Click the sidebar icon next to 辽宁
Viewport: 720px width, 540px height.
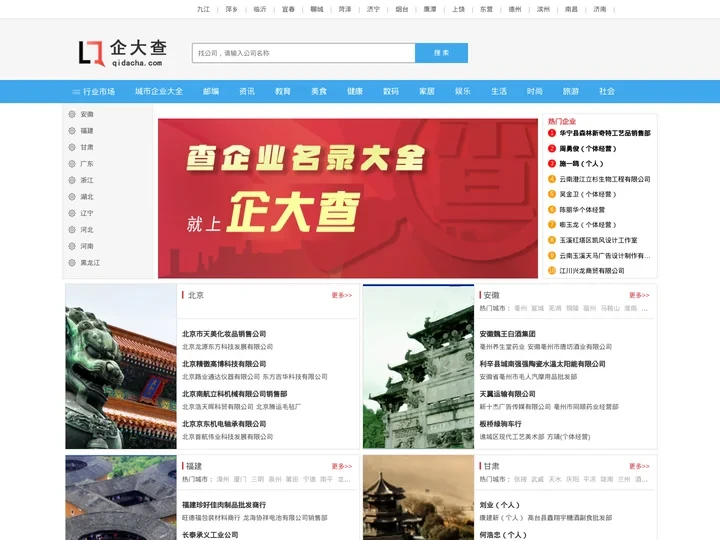(72, 214)
